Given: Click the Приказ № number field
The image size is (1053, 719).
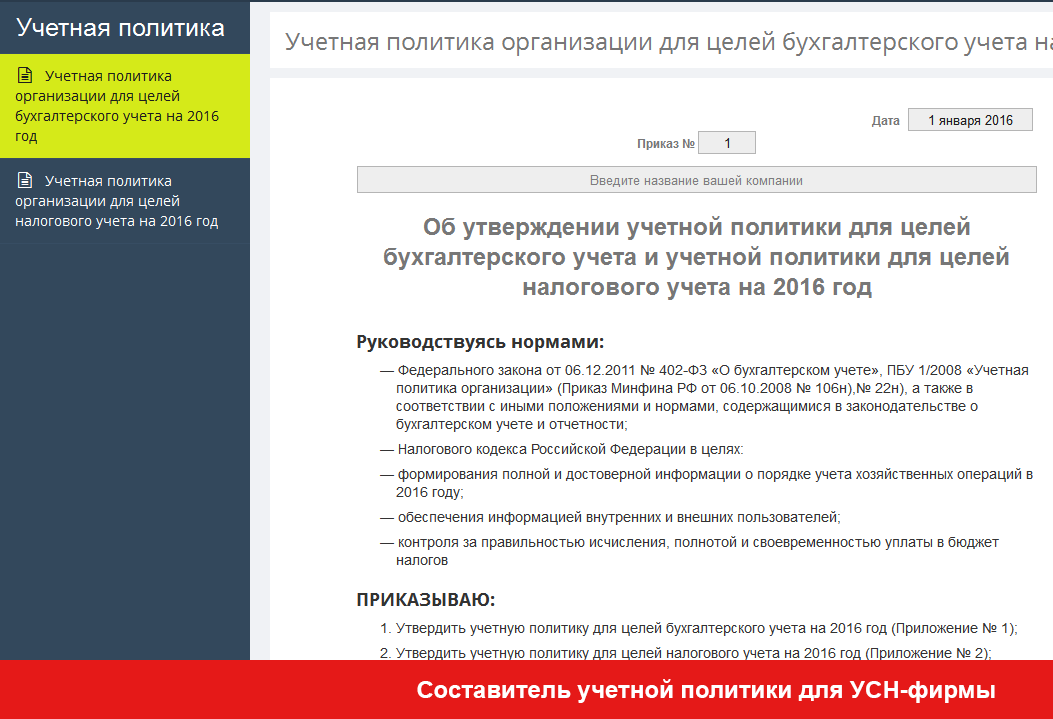Looking at the screenshot, I should (x=727, y=143).
